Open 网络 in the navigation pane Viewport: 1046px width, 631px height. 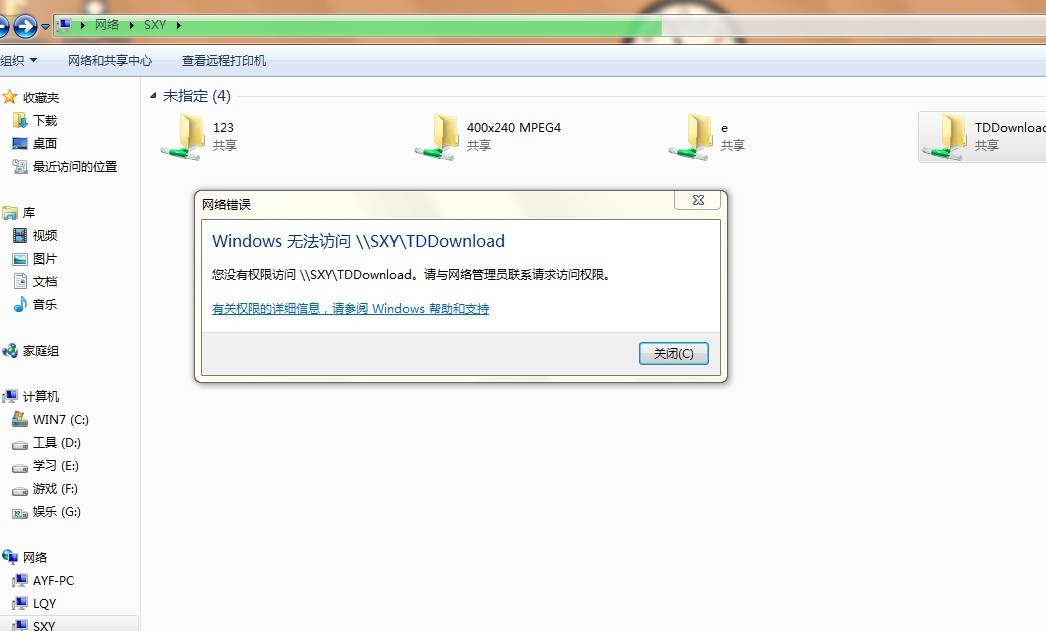click(35, 558)
